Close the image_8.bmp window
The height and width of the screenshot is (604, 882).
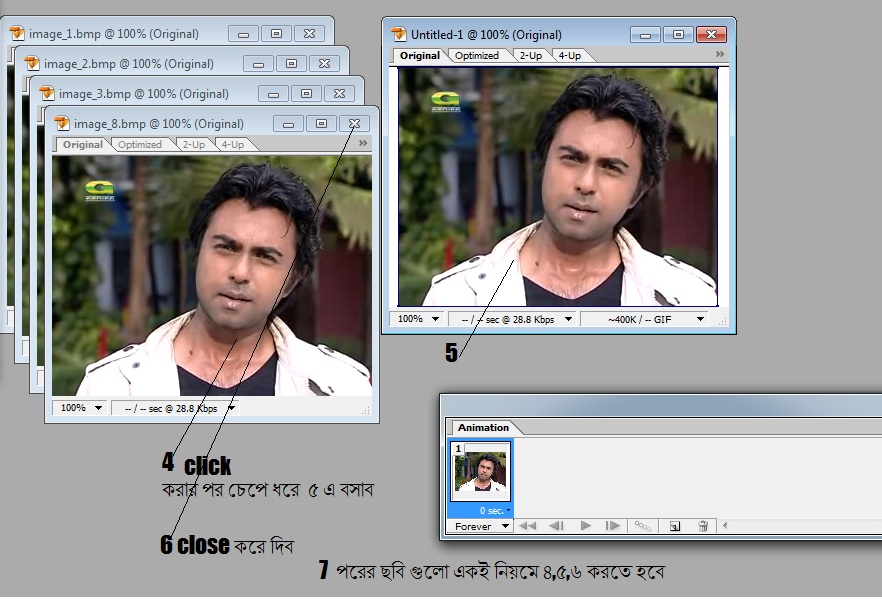pyautogui.click(x=354, y=123)
